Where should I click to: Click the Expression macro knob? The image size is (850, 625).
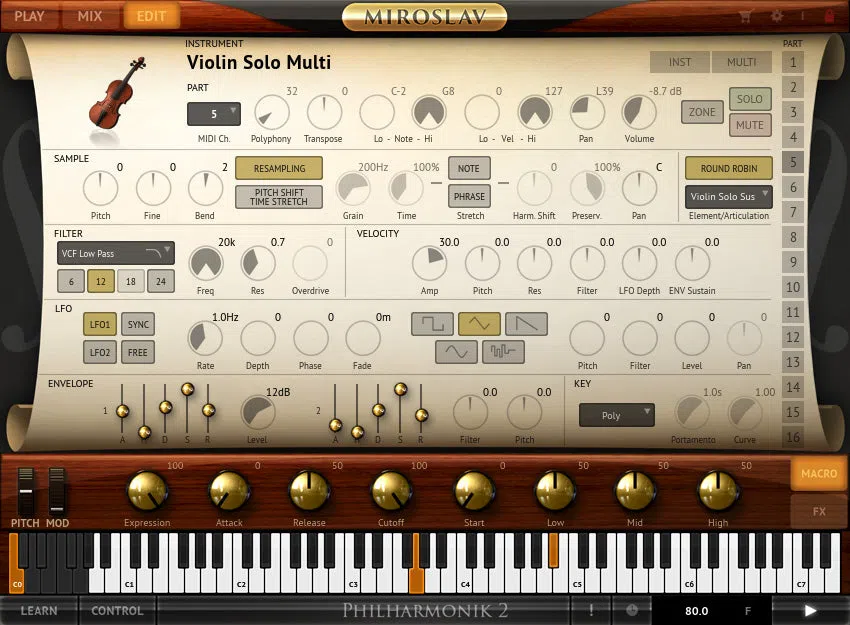pos(147,491)
